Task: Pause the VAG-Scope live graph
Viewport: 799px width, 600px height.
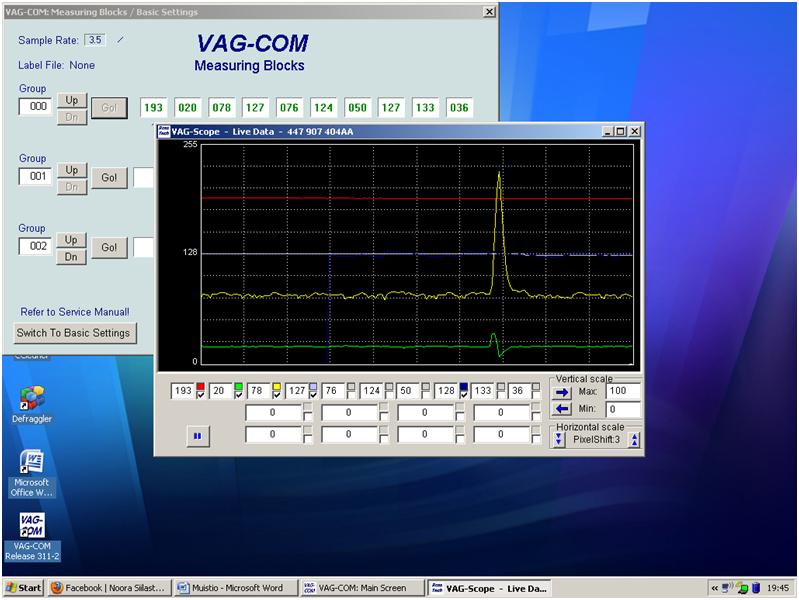Action: [196, 436]
